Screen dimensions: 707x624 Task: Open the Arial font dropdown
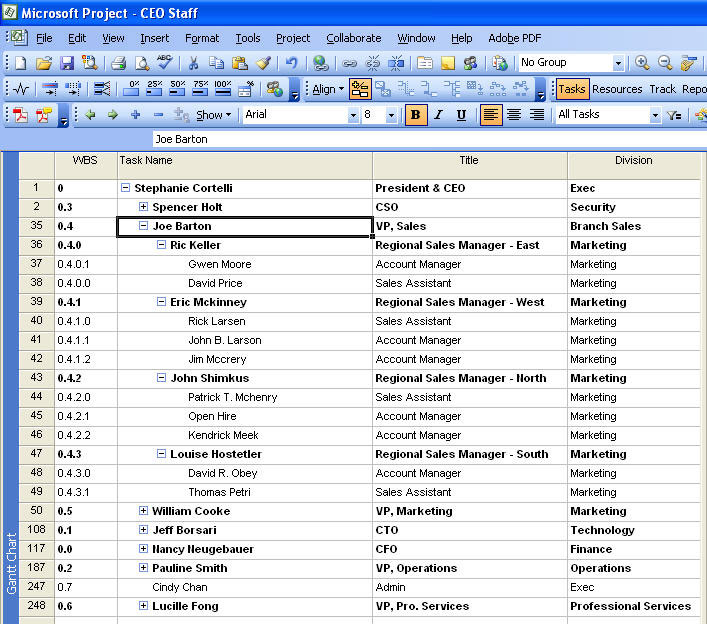(353, 115)
